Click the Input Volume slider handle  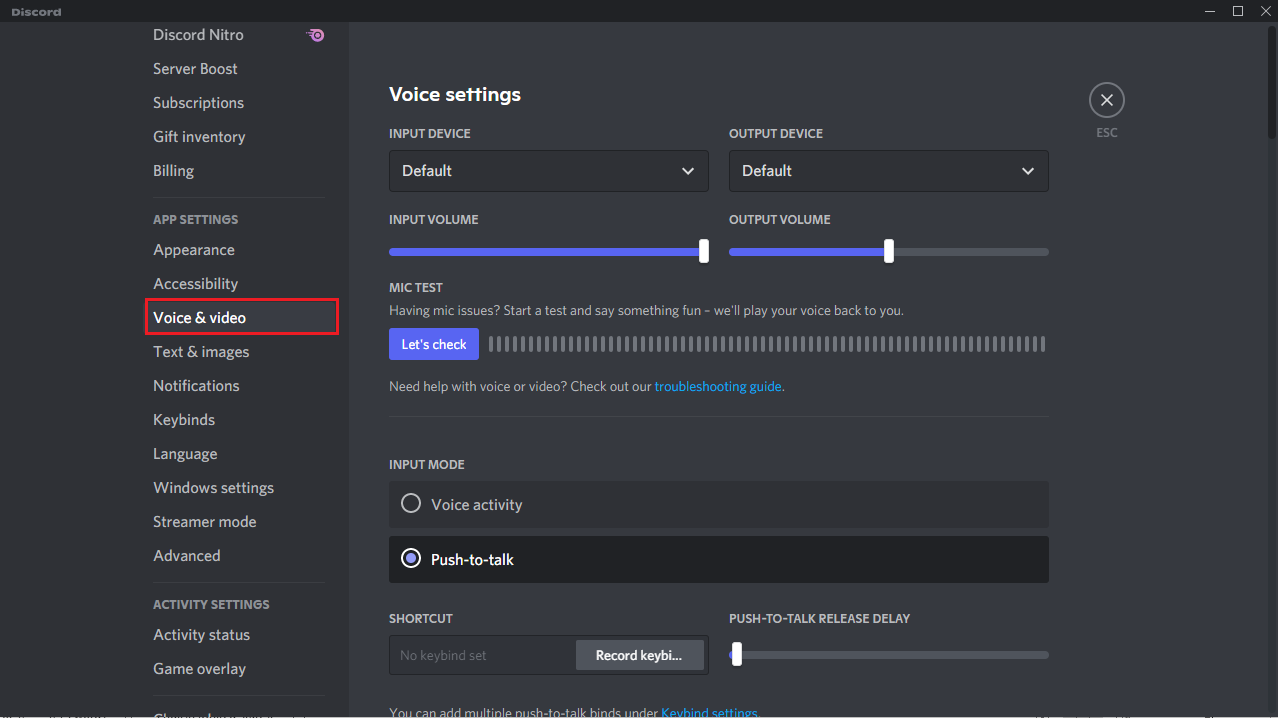[x=703, y=251]
